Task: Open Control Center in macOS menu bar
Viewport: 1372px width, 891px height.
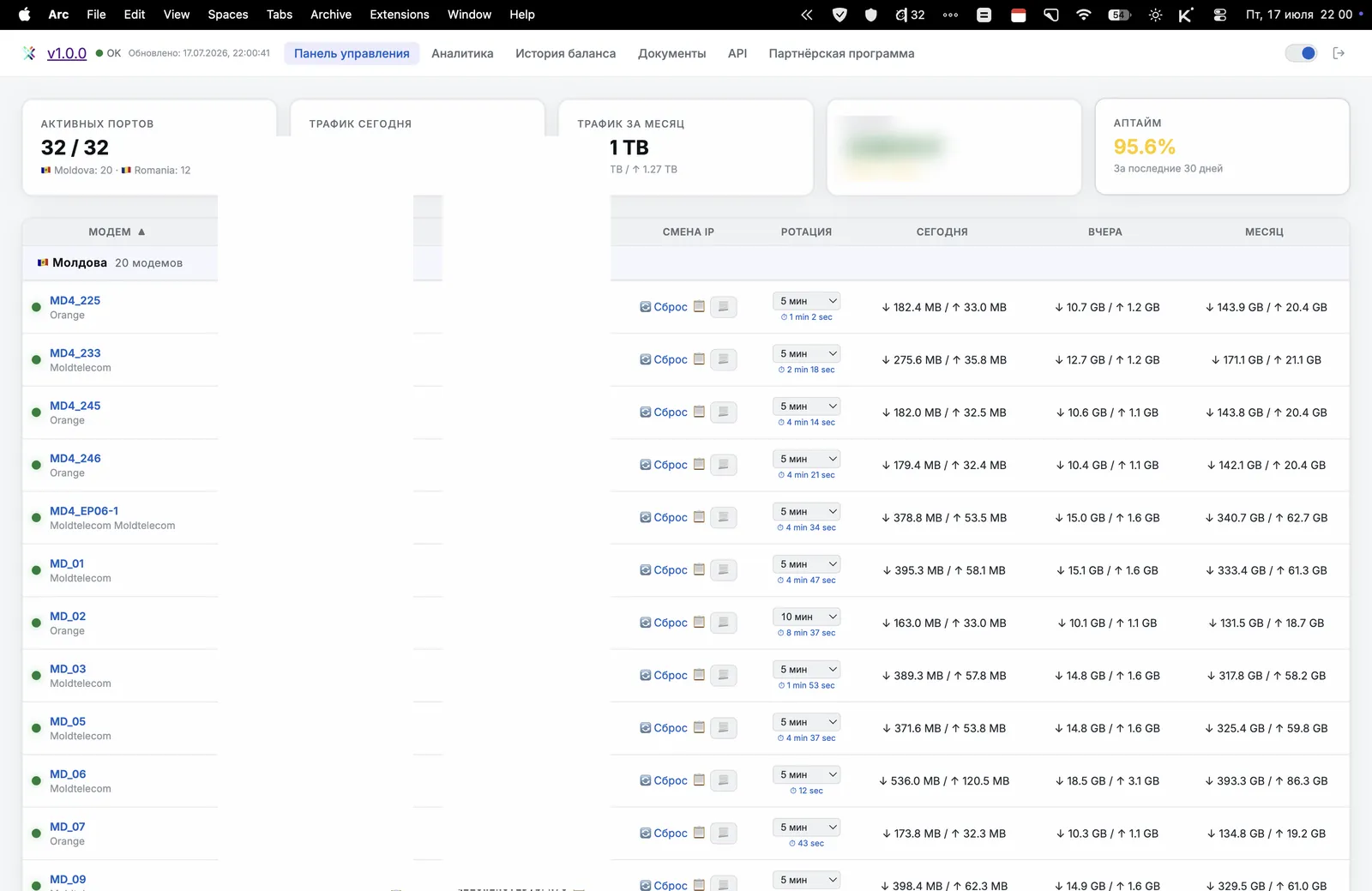Action: pyautogui.click(x=1219, y=15)
